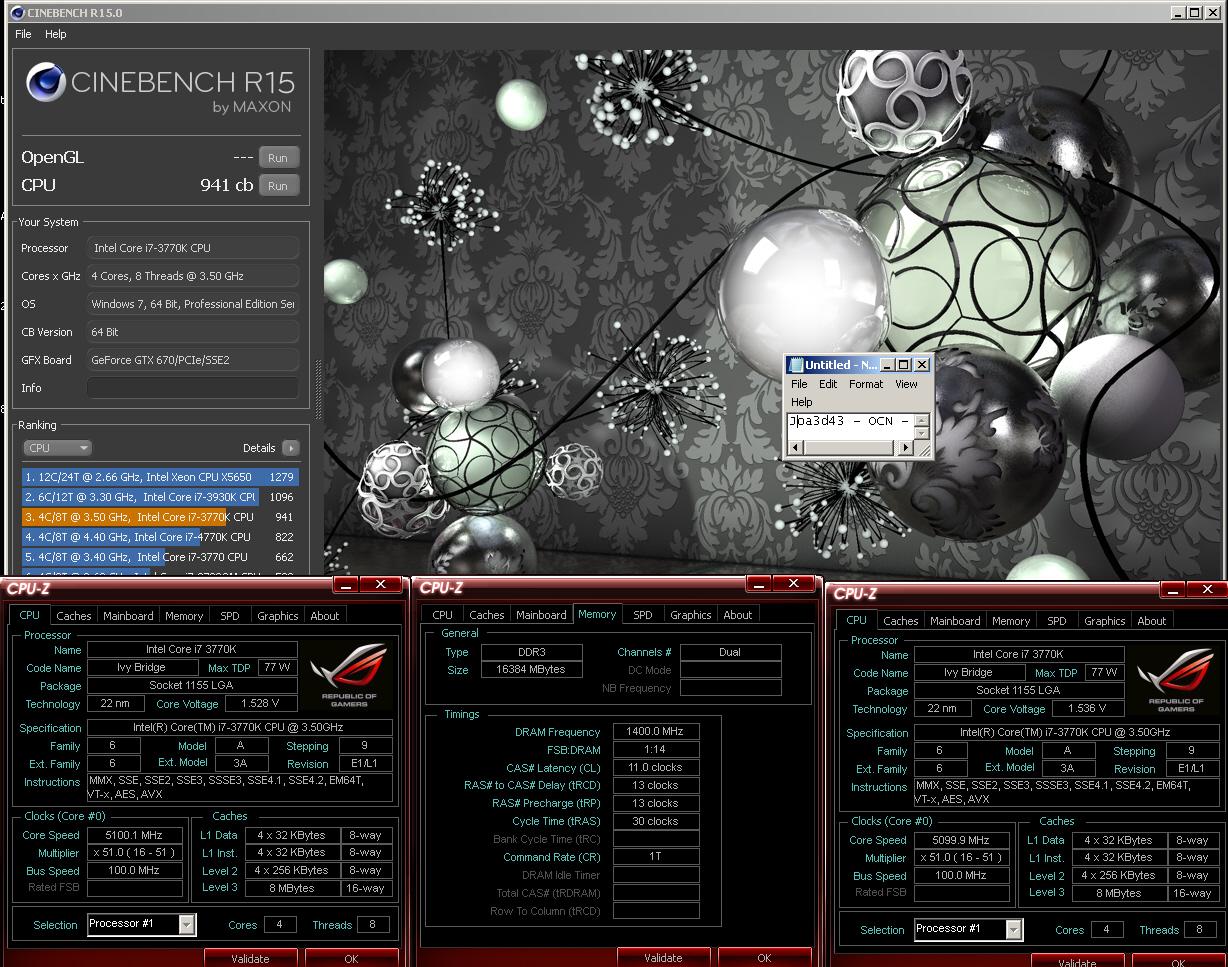The height and width of the screenshot is (967, 1228).
Task: Select the i7-3930K ranking row
Action: 160,497
